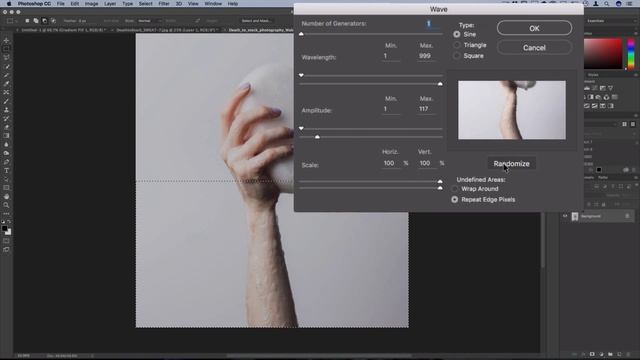Image resolution: width=640 pixels, height=360 pixels.
Task: Pick a color in the red color field
Action: (x=603, y=53)
